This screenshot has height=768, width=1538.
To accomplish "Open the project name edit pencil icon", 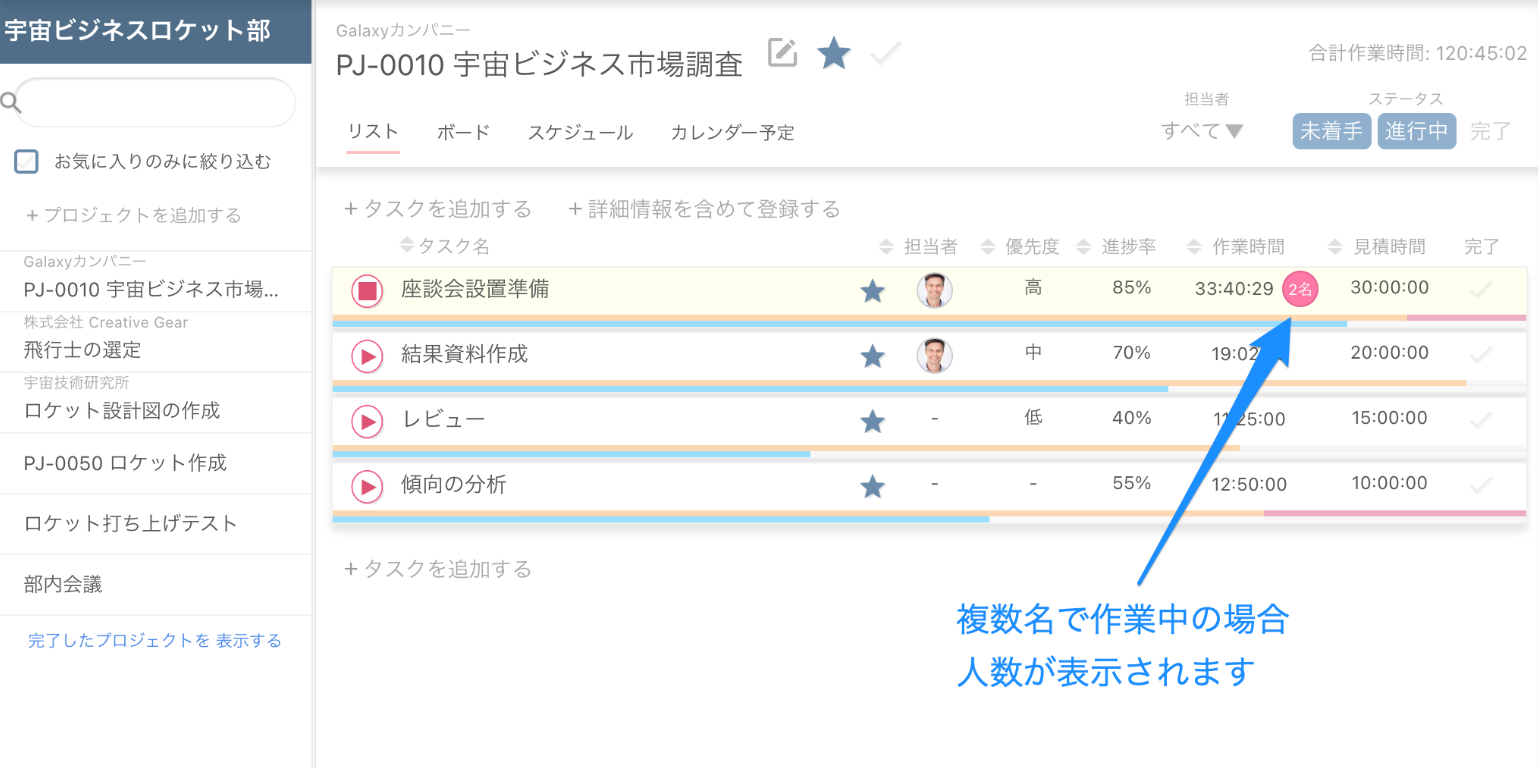I will (x=782, y=53).
